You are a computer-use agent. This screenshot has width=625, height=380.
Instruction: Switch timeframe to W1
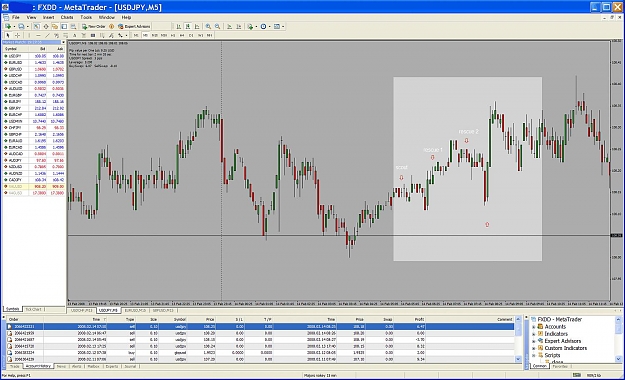point(200,35)
